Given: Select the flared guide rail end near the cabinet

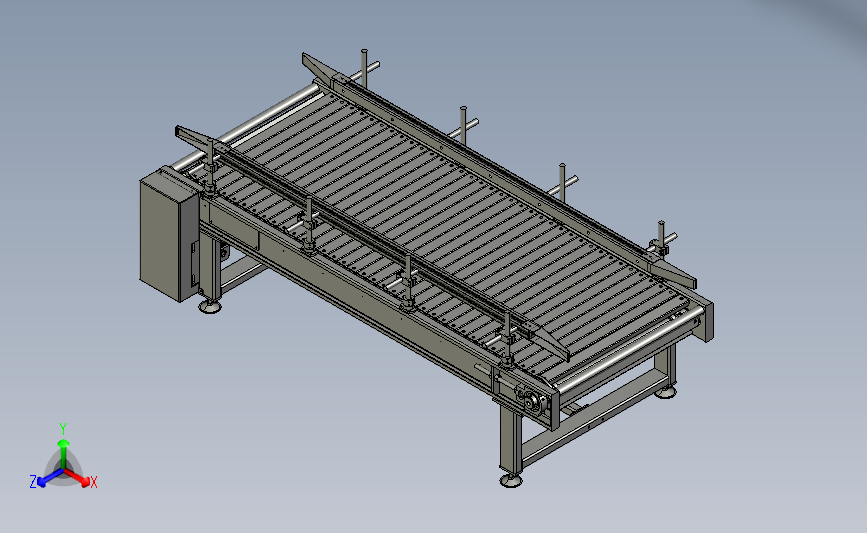Looking at the screenshot, I should click(195, 137).
